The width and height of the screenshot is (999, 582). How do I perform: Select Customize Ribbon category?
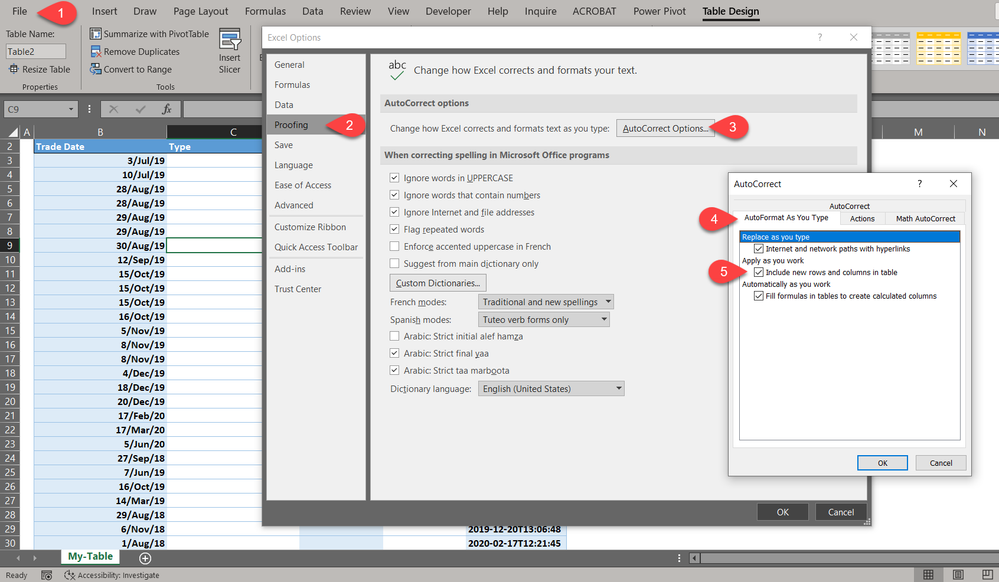(315, 227)
